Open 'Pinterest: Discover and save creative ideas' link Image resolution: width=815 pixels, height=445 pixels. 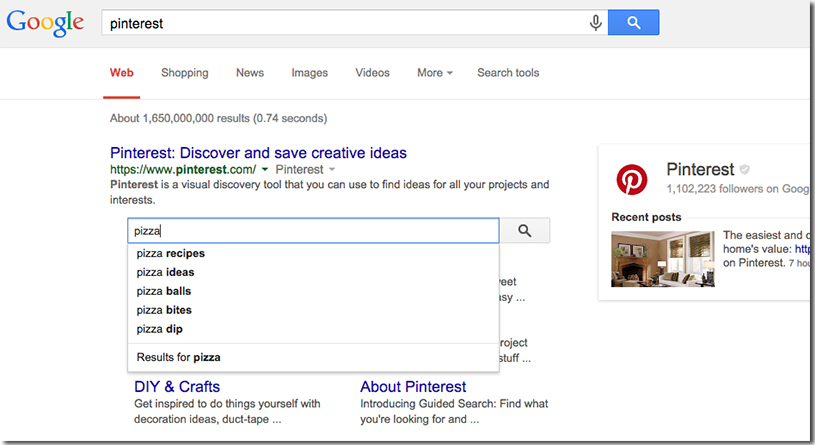click(258, 153)
